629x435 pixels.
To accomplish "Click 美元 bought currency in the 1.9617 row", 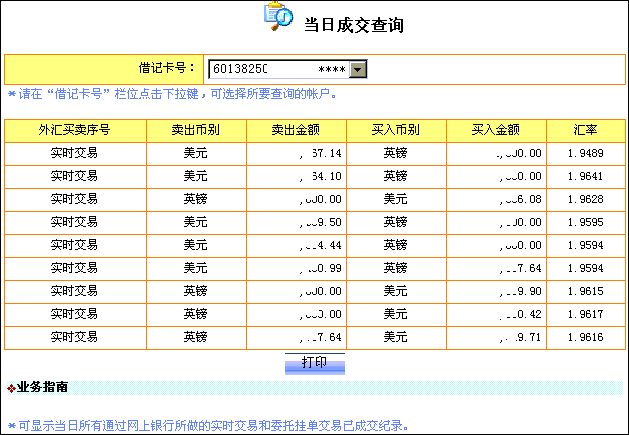I will point(396,314).
